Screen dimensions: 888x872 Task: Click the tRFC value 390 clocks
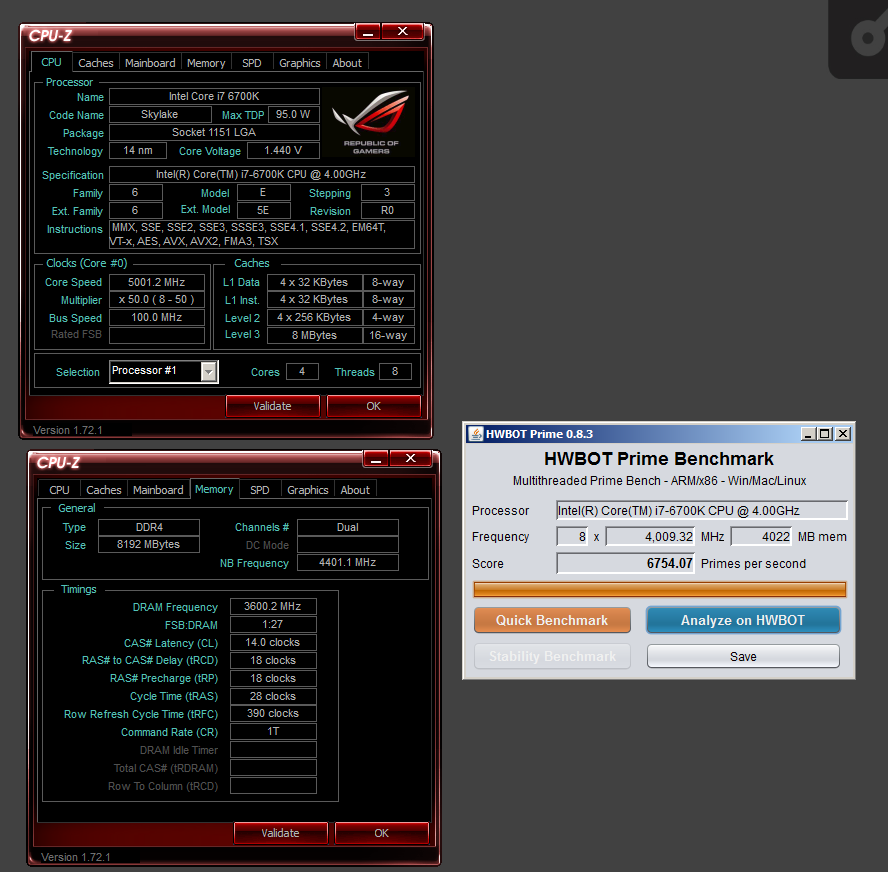tap(273, 713)
